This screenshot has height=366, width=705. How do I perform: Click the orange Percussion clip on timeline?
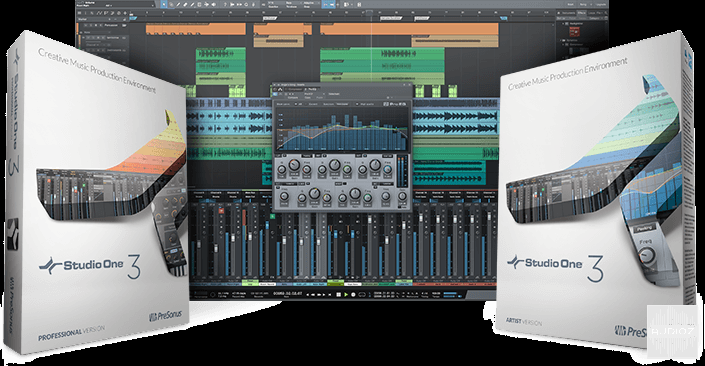196,29
